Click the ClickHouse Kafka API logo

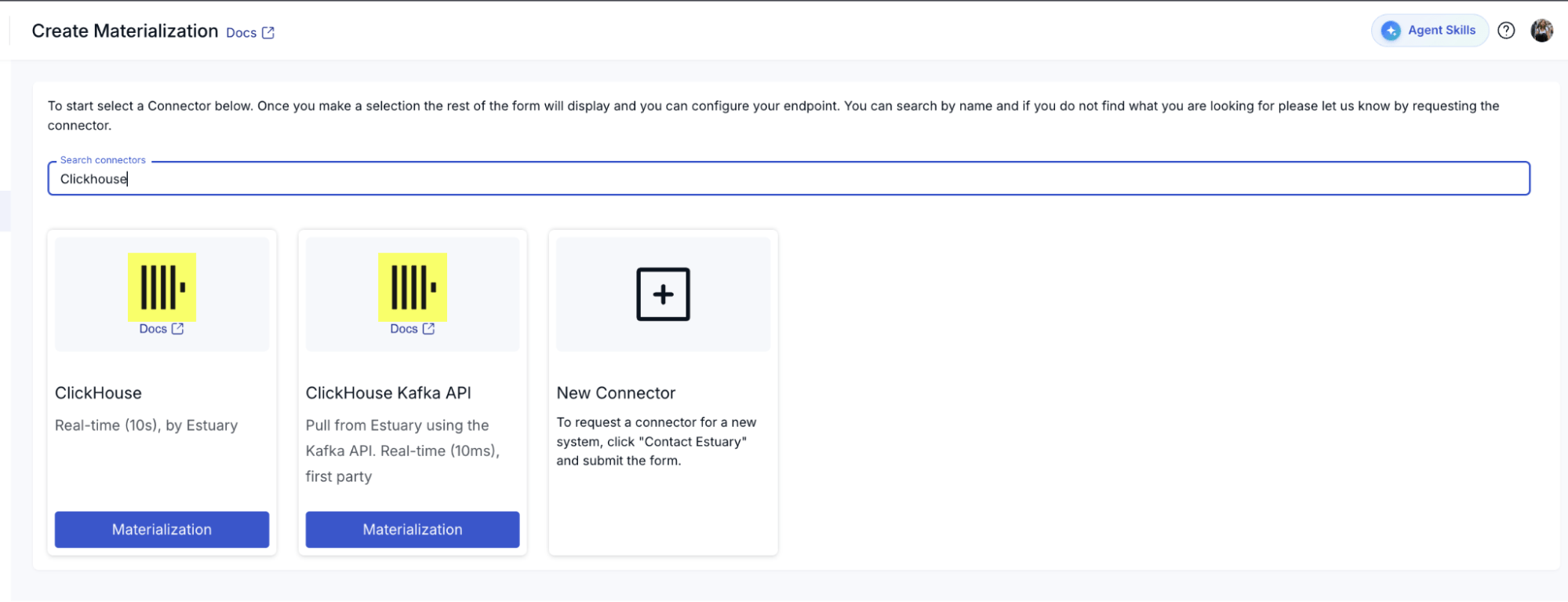click(413, 286)
